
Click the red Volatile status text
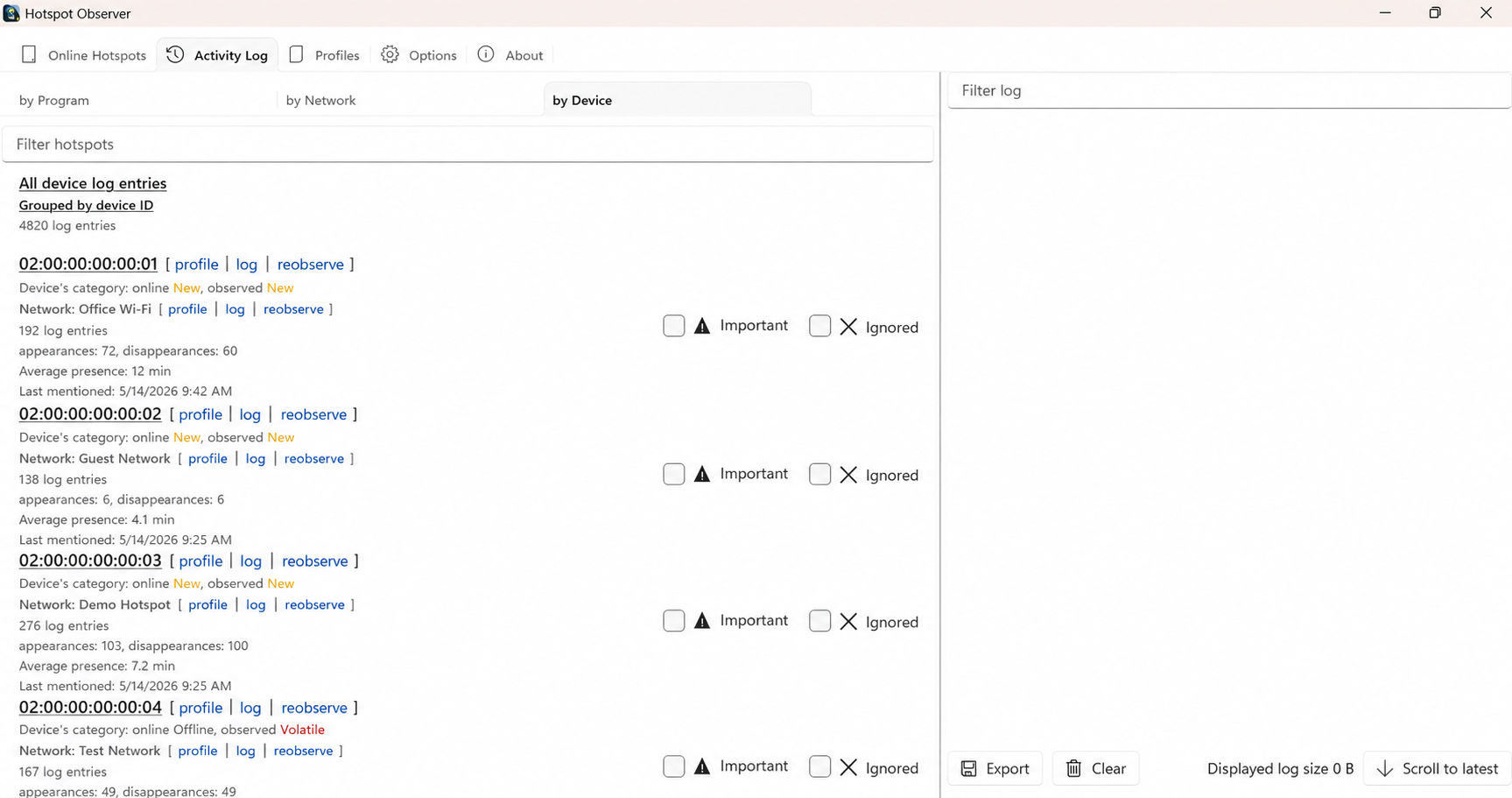[x=302, y=730]
